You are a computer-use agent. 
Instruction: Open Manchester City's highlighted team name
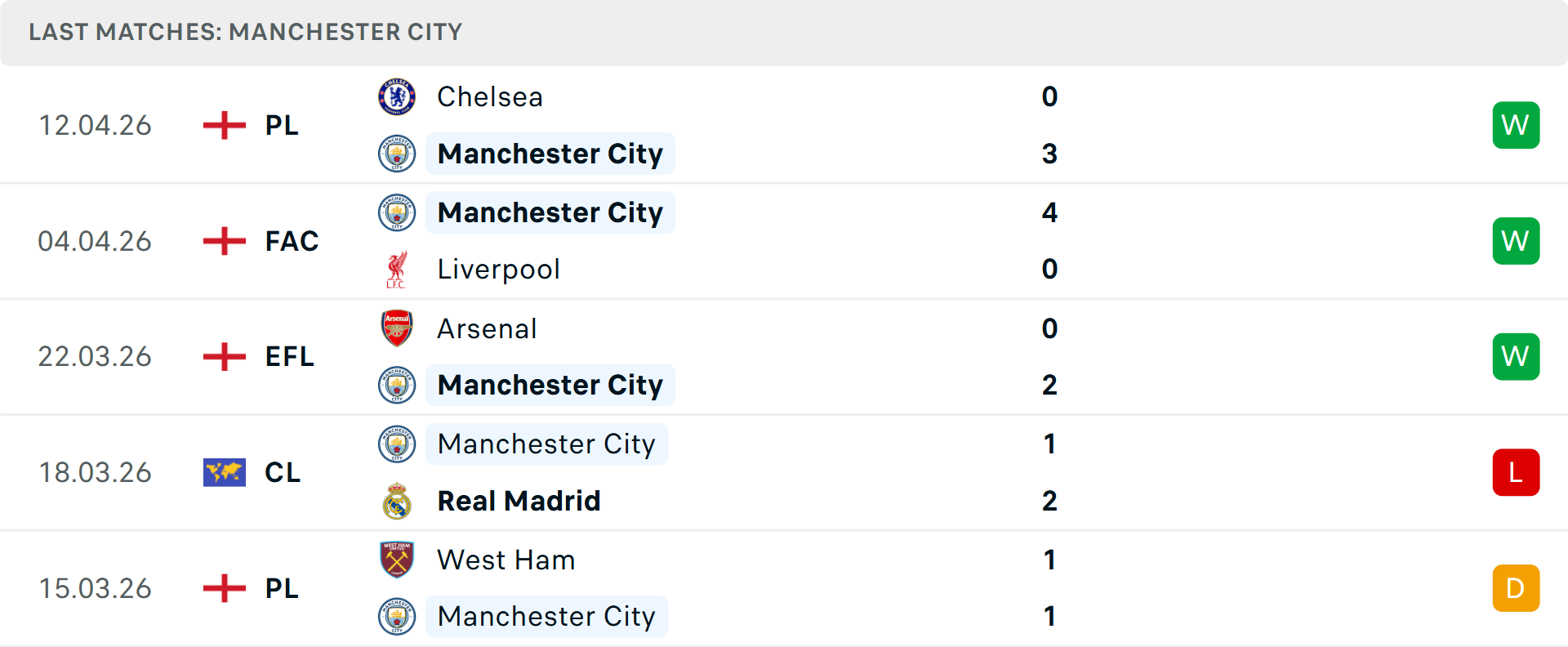coord(550,154)
